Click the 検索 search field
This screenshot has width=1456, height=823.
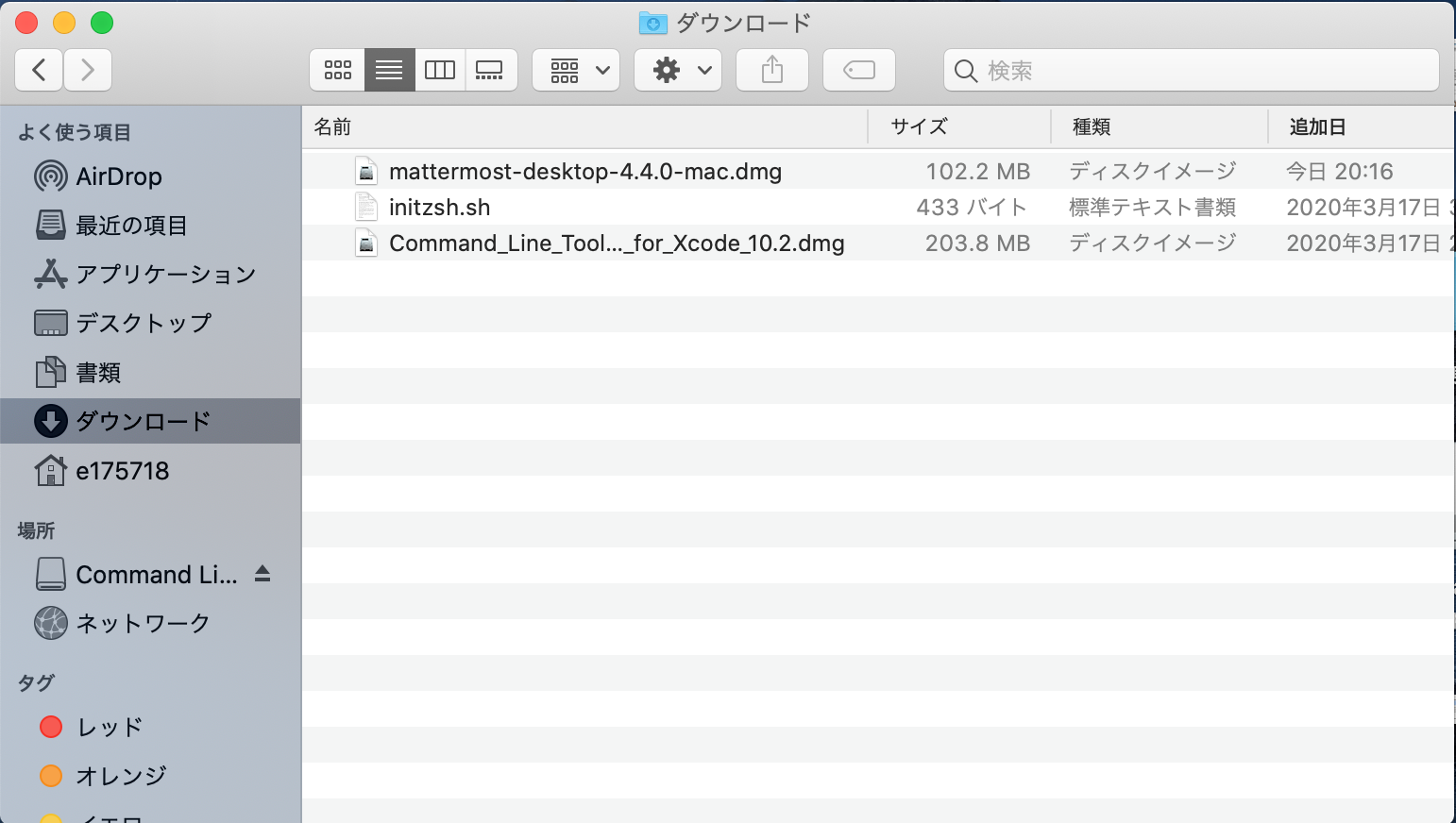(x=1192, y=70)
